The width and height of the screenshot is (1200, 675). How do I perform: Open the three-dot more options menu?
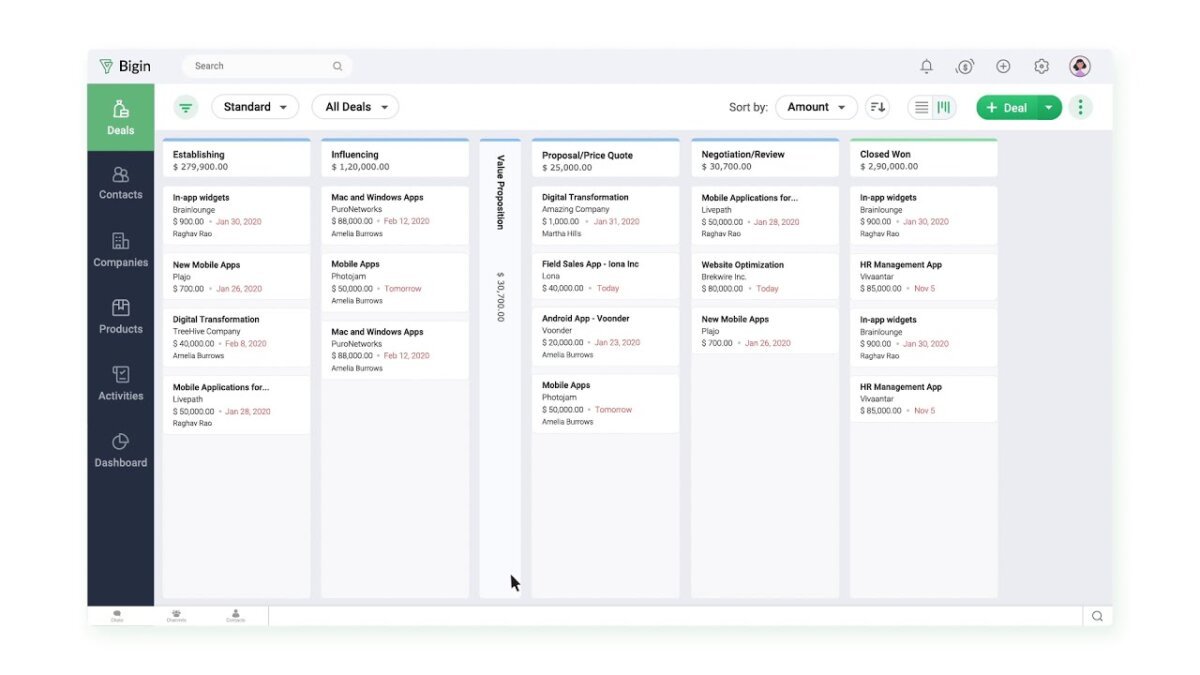click(x=1080, y=107)
